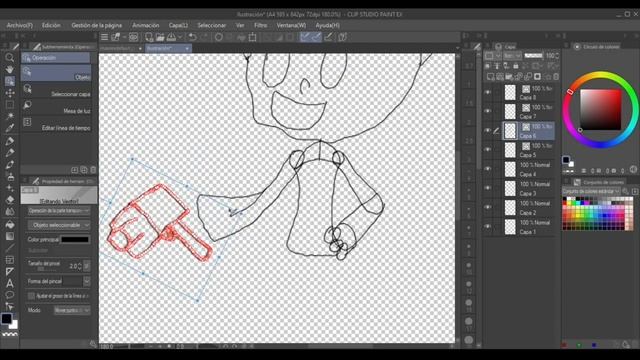This screenshot has height=360, width=640.
Task: Hide layer Capa 4 with eye icon
Action: (488, 169)
